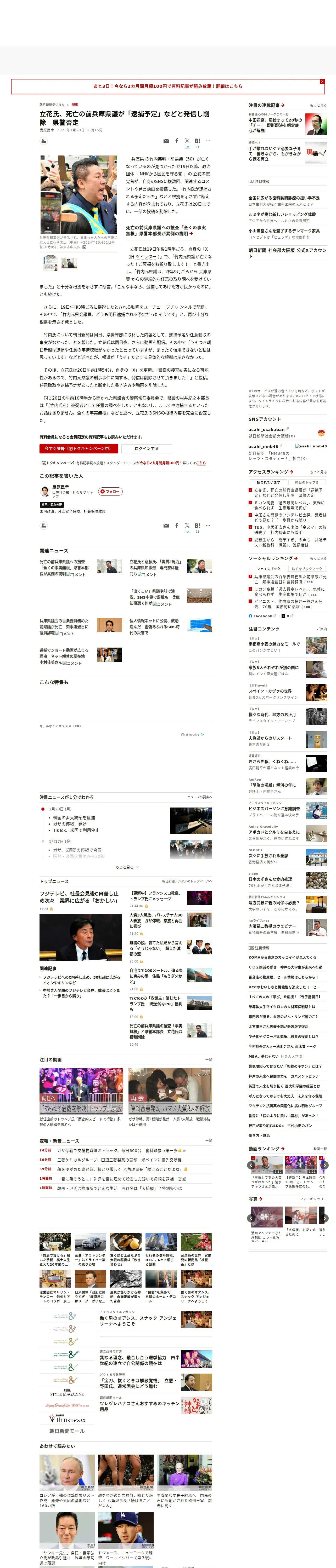The width and height of the screenshot is (336, 1568).
Task: Click bottom Hatena B! bookmark icon
Action: 197,525
